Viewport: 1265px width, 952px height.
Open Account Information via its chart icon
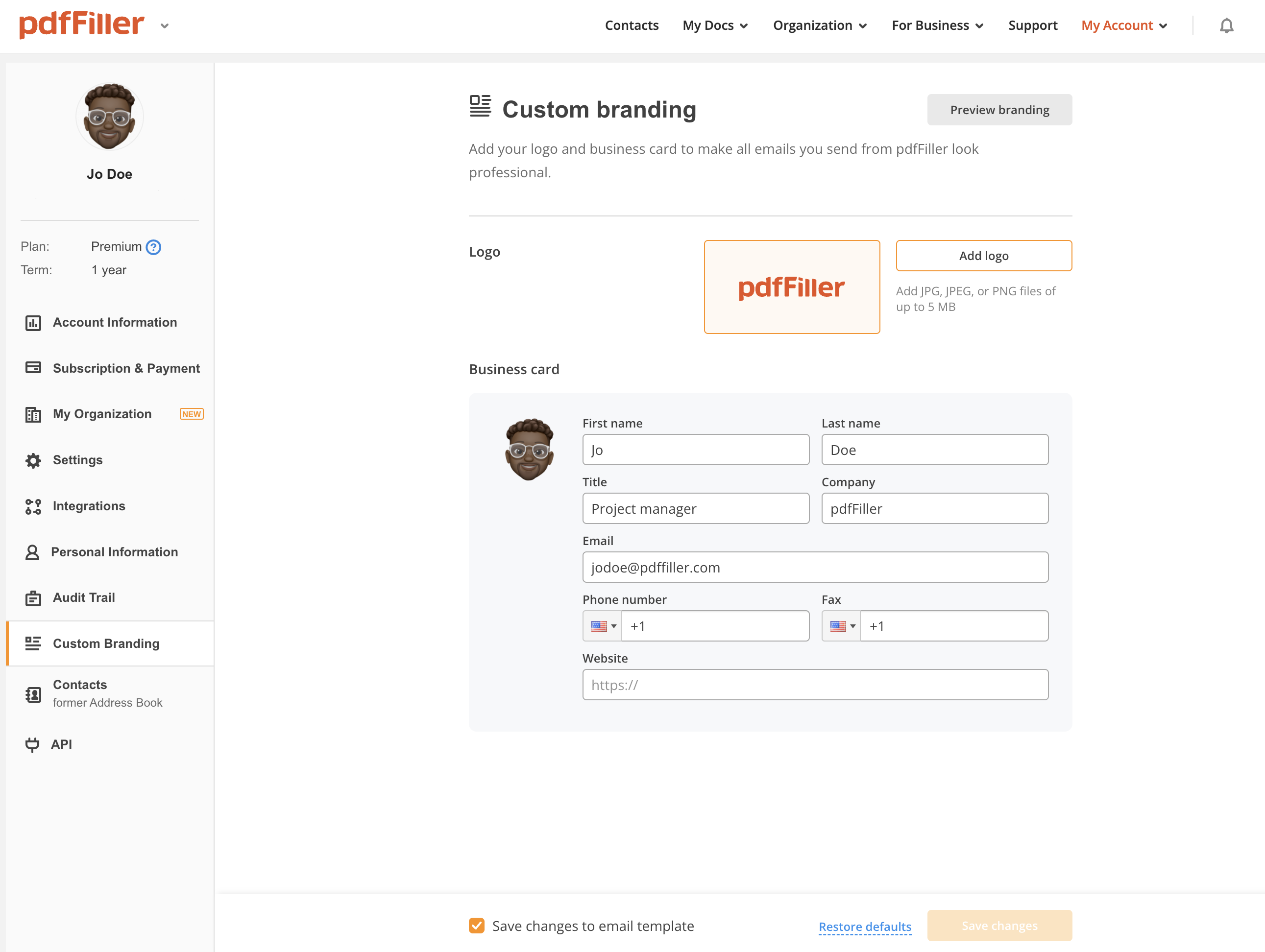33,323
